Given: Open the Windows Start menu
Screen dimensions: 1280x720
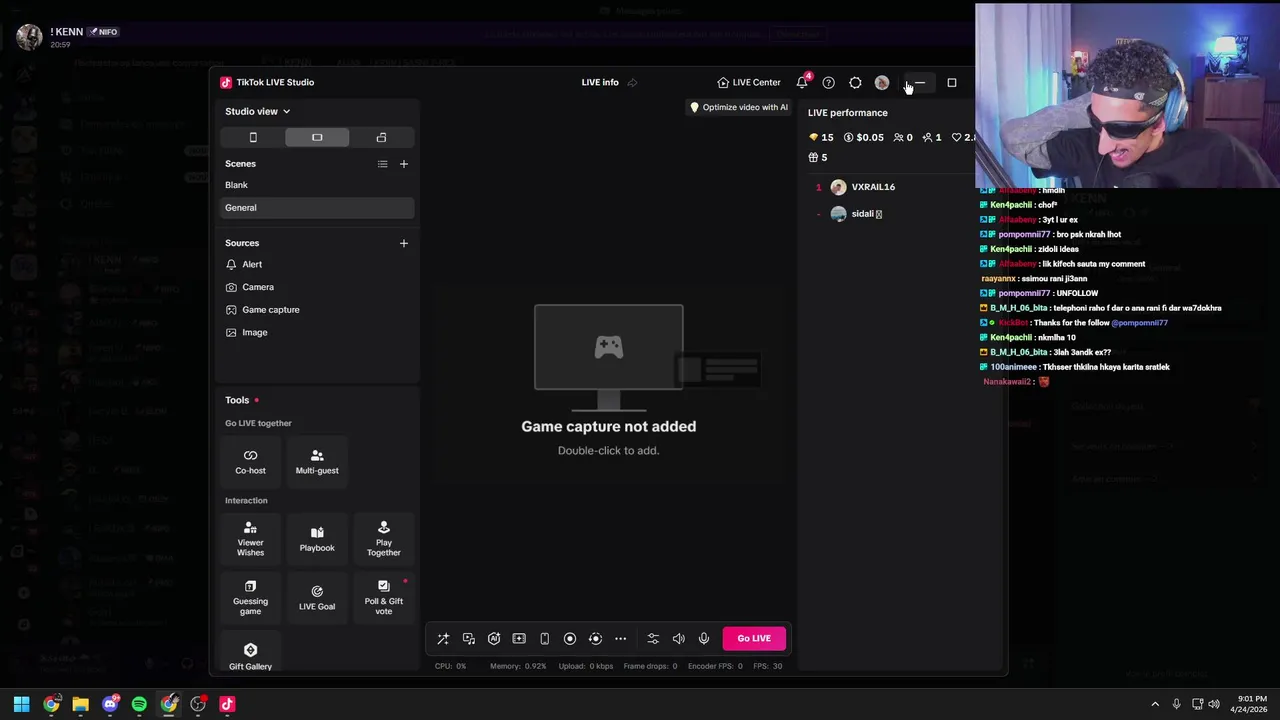Looking at the screenshot, I should (x=21, y=704).
